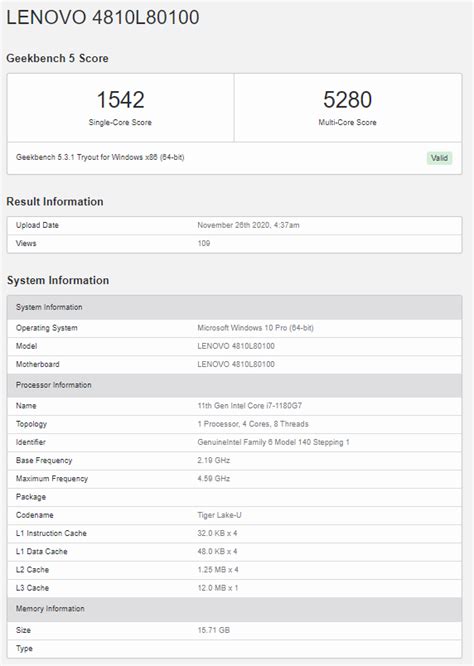Viewport: 474px width, 666px height.
Task: Select the 1542 single-core score
Action: (121, 100)
